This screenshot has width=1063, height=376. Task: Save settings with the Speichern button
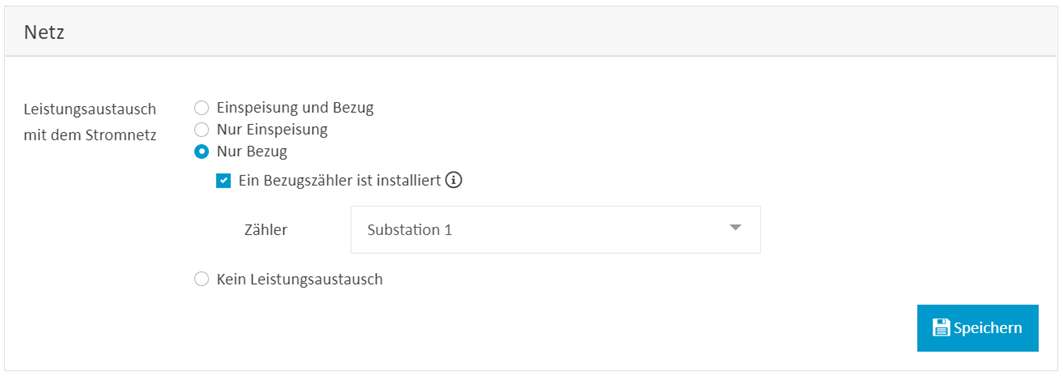[978, 328]
